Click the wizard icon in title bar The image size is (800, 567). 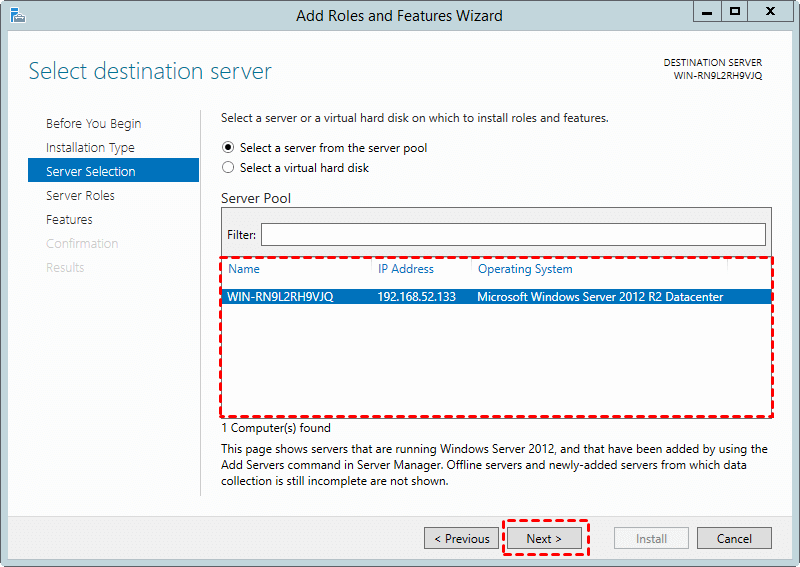[17, 16]
